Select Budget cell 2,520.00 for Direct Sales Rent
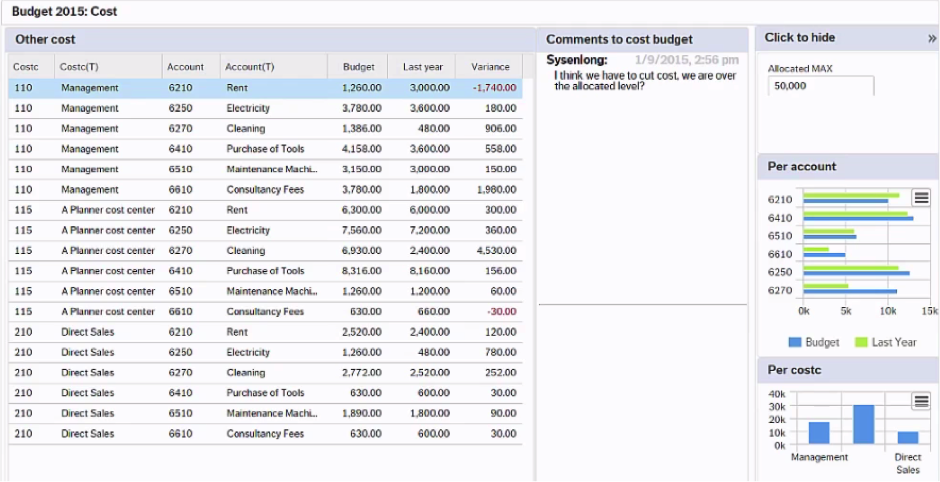 tap(361, 333)
